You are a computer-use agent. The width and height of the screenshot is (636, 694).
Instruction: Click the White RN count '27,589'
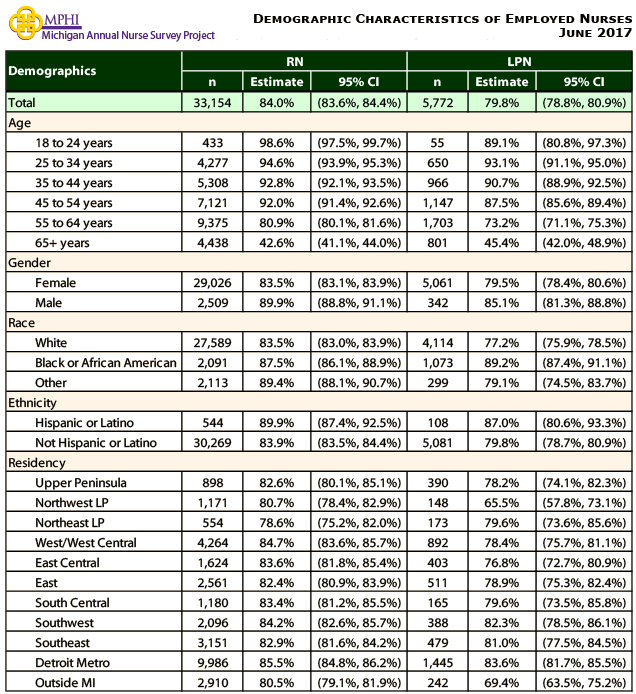coord(212,343)
